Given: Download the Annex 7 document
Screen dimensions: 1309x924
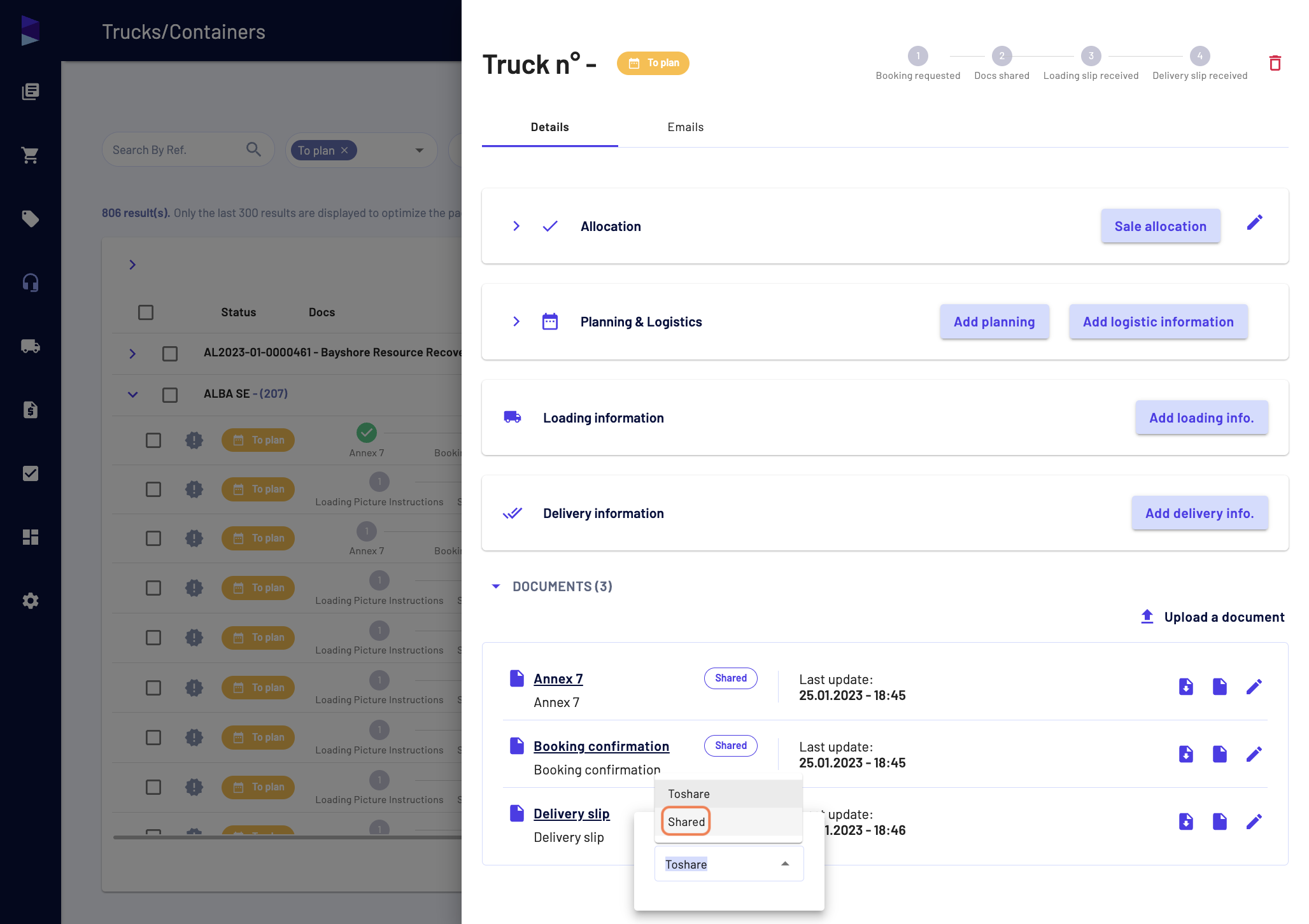Looking at the screenshot, I should [x=1185, y=687].
